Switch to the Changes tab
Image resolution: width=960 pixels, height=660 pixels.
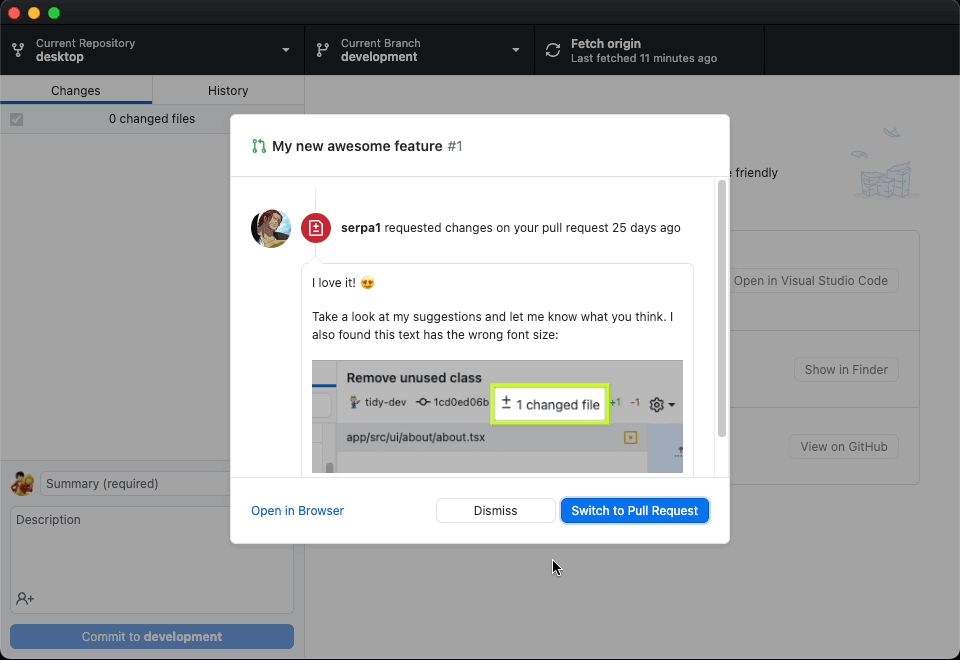pyautogui.click(x=76, y=91)
